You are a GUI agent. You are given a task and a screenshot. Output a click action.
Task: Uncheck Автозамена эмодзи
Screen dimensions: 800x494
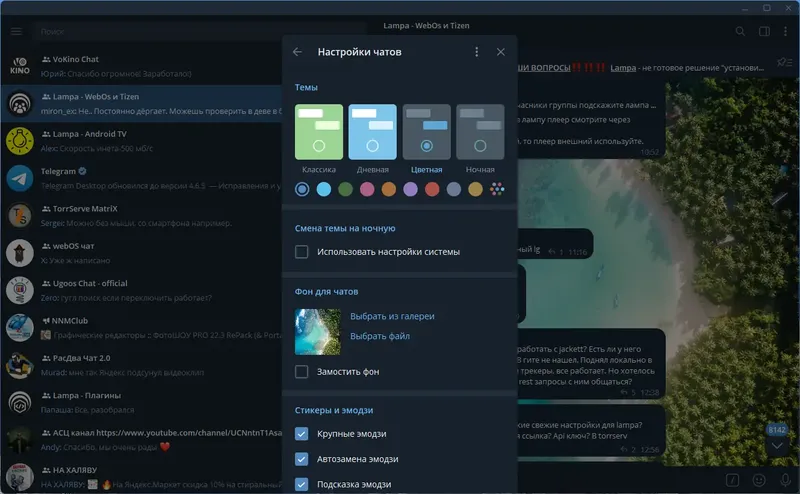pos(302,459)
